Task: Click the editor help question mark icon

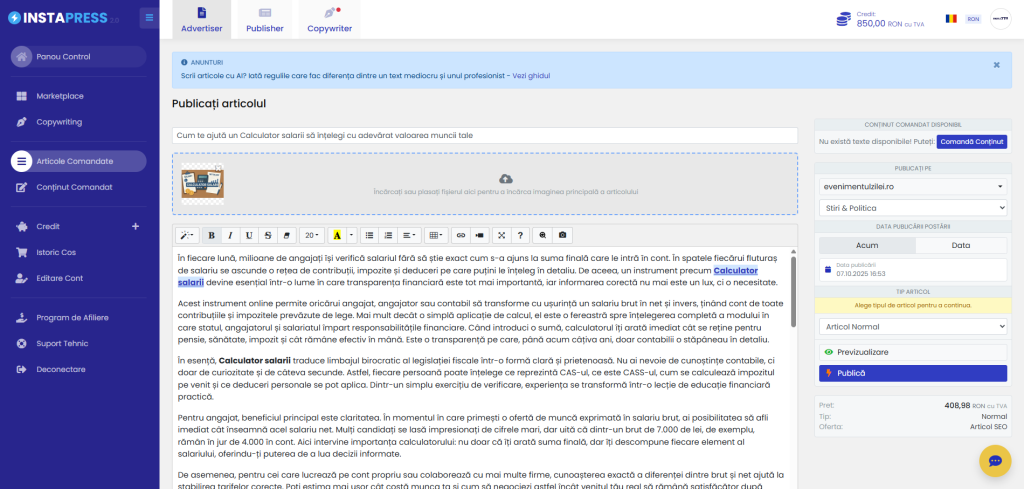Action: point(520,235)
